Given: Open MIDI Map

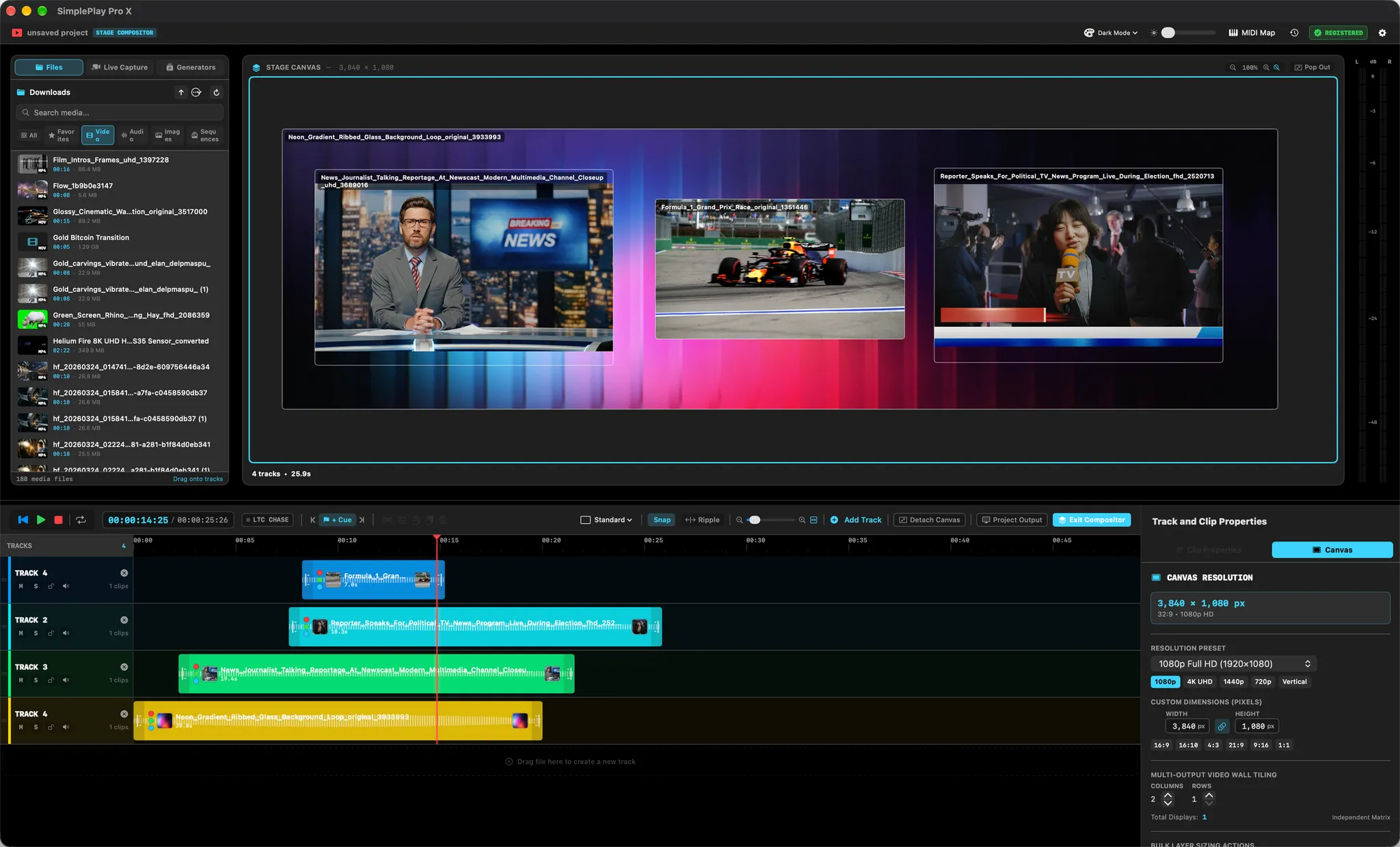Looking at the screenshot, I should (x=1252, y=33).
